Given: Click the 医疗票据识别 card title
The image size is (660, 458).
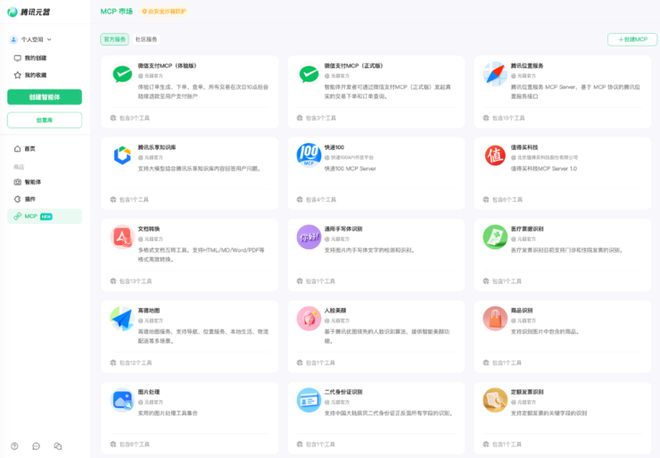Looking at the screenshot, I should point(527,229).
